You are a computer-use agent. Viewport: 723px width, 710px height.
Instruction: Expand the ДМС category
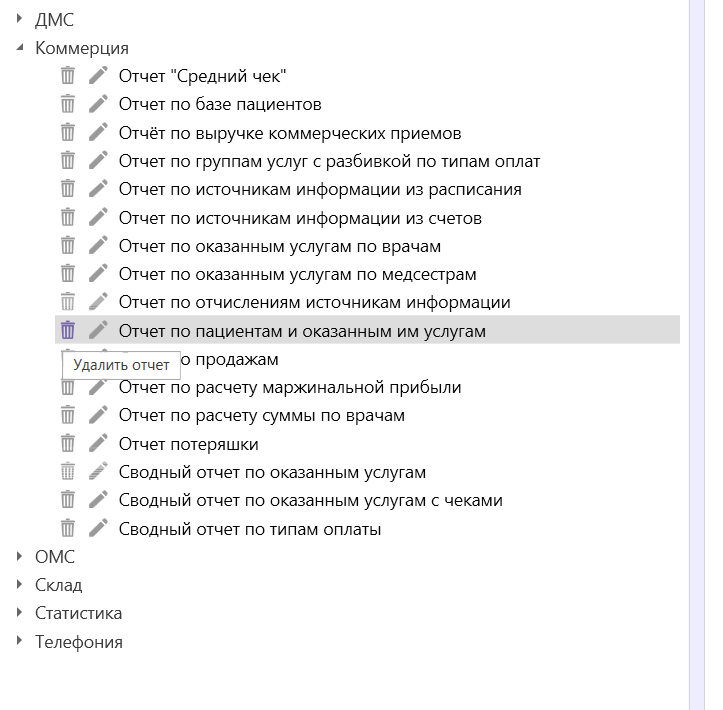tap(19, 19)
